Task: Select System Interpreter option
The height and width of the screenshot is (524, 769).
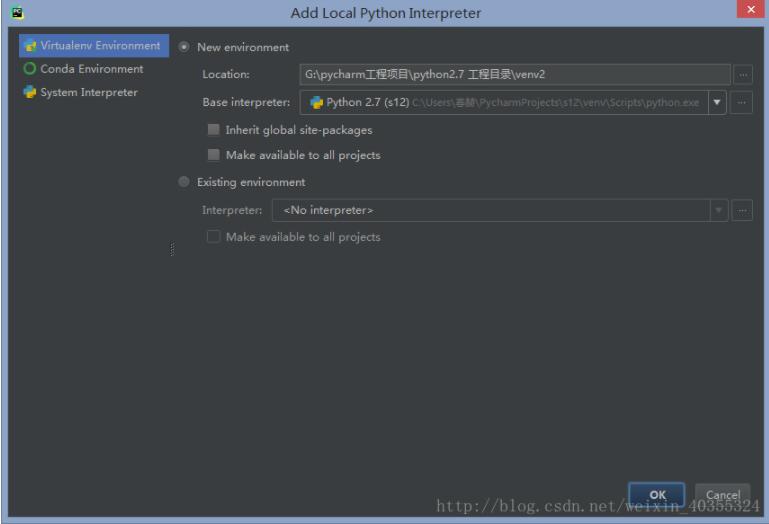Action: pos(81,92)
